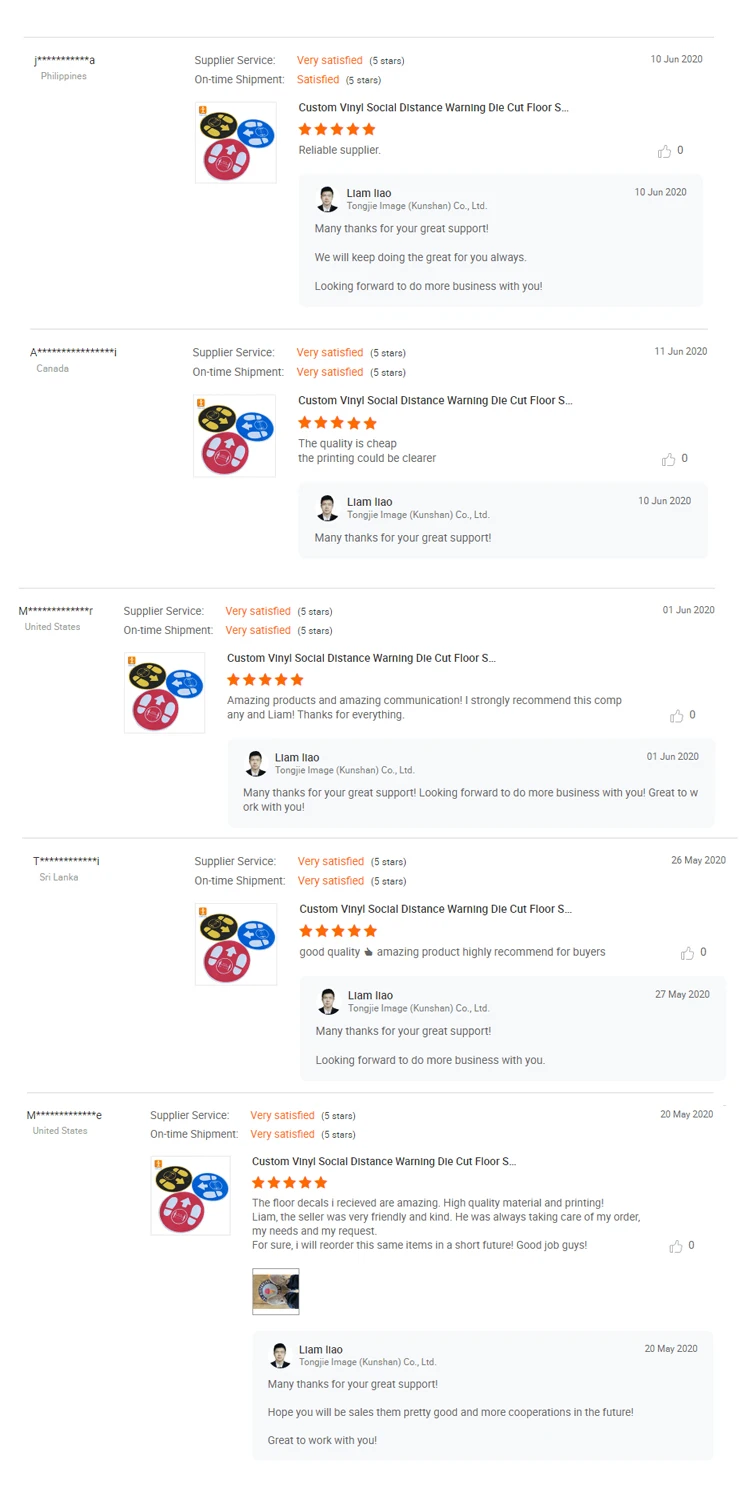Click thumbs-up on the Canada review
750x1500 pixels.
point(668,459)
